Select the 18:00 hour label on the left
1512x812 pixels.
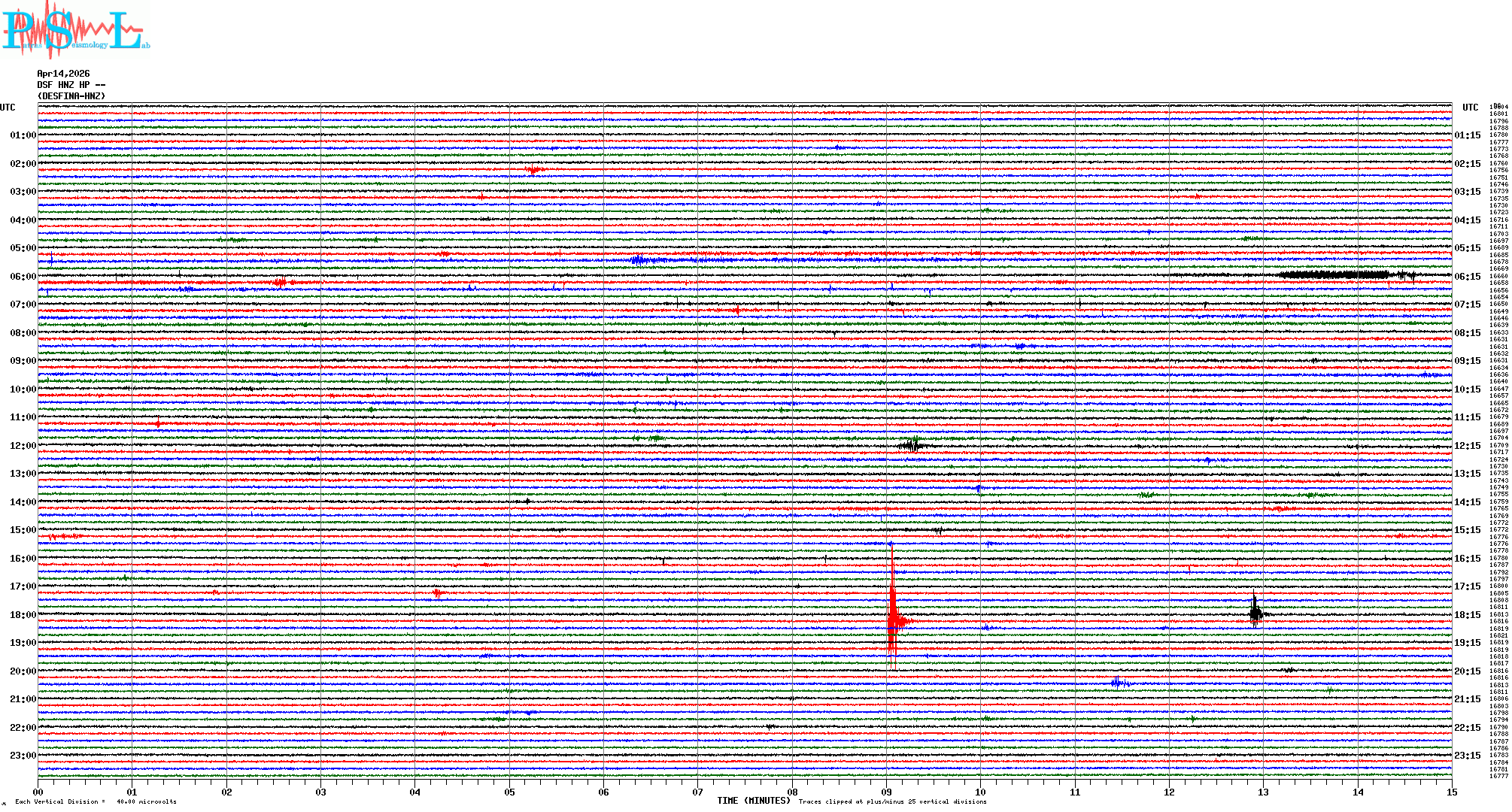tap(23, 615)
